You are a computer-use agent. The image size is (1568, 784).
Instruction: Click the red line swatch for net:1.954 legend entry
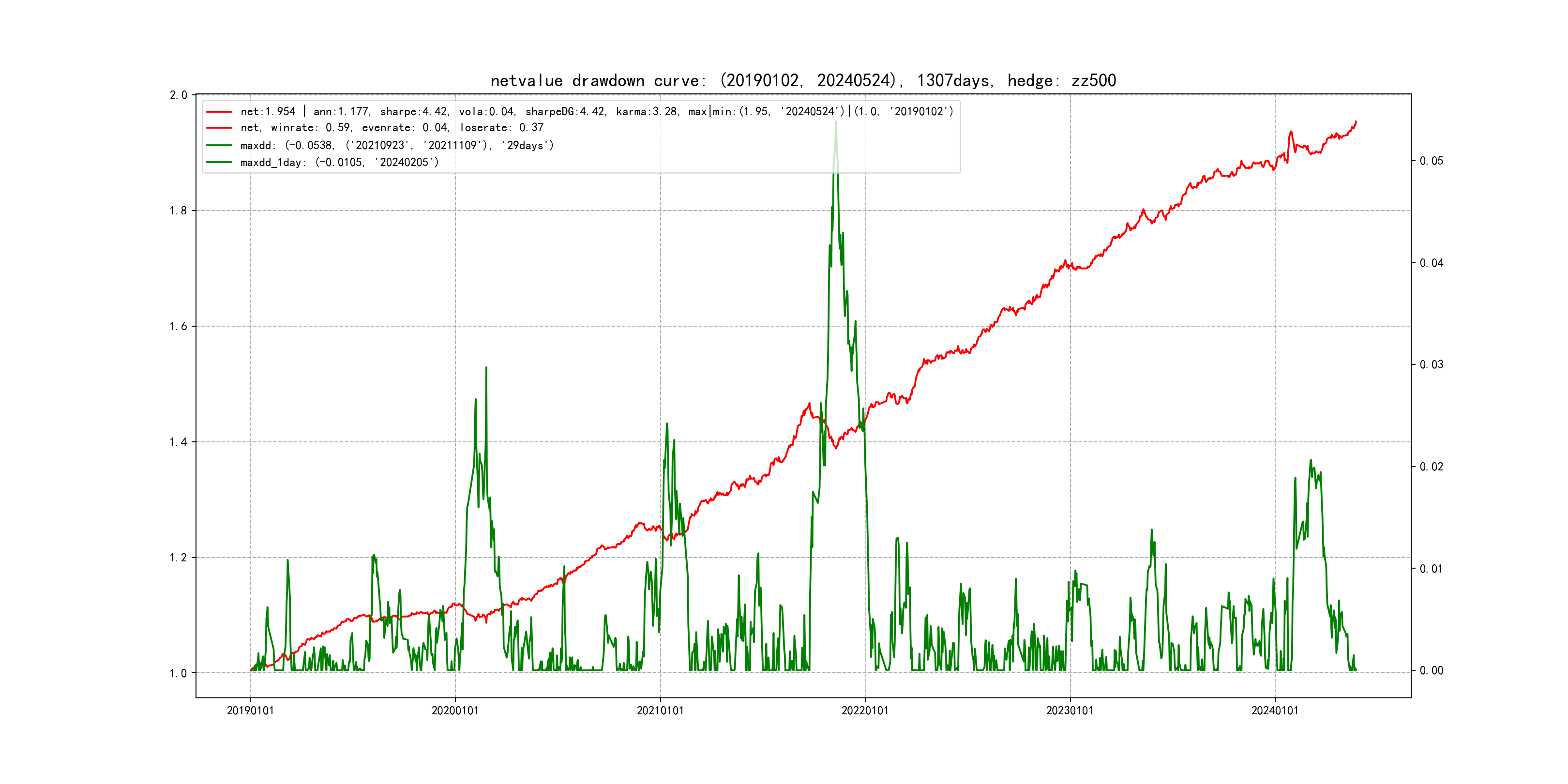pyautogui.click(x=219, y=112)
